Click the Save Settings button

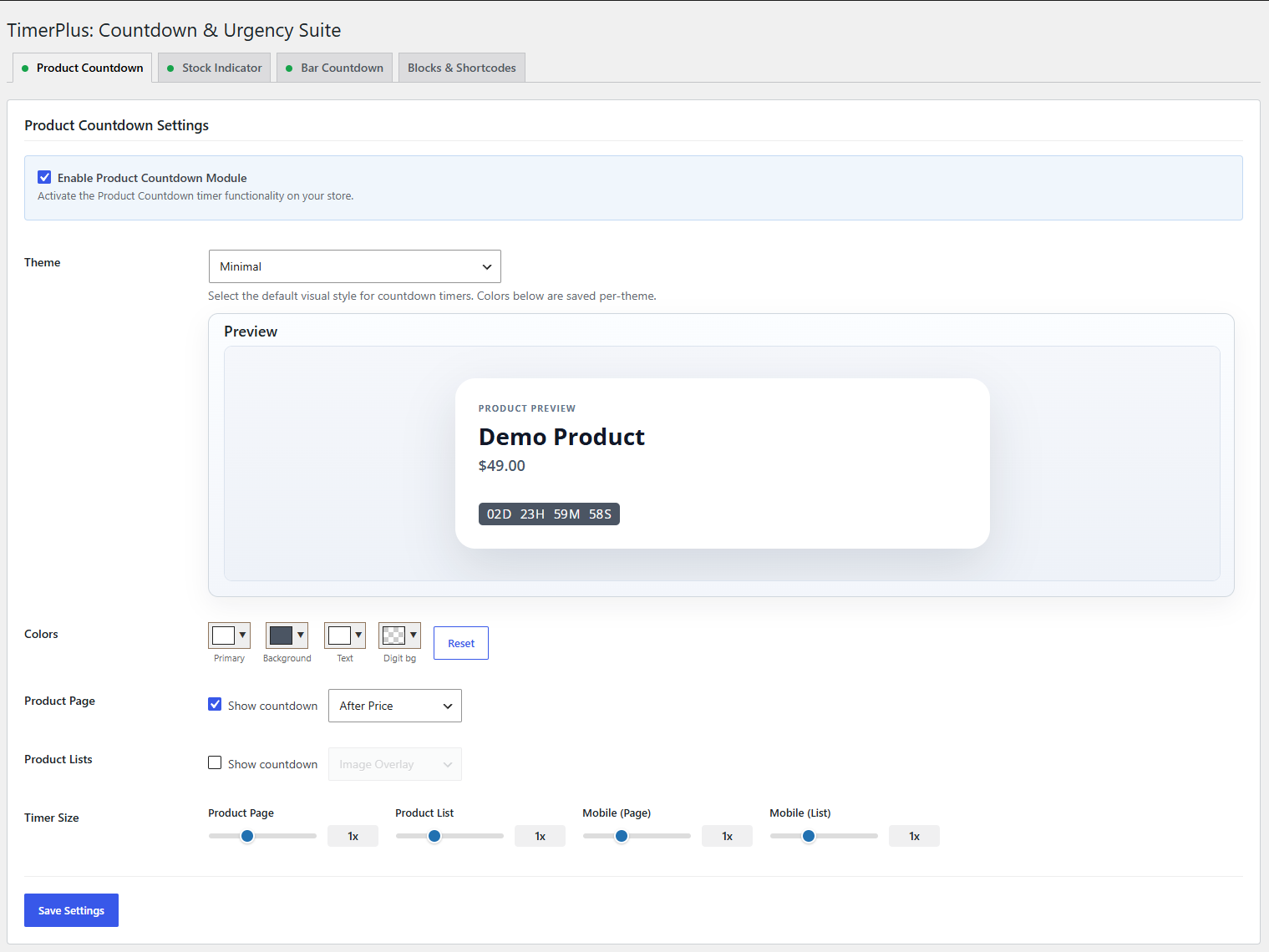click(71, 910)
